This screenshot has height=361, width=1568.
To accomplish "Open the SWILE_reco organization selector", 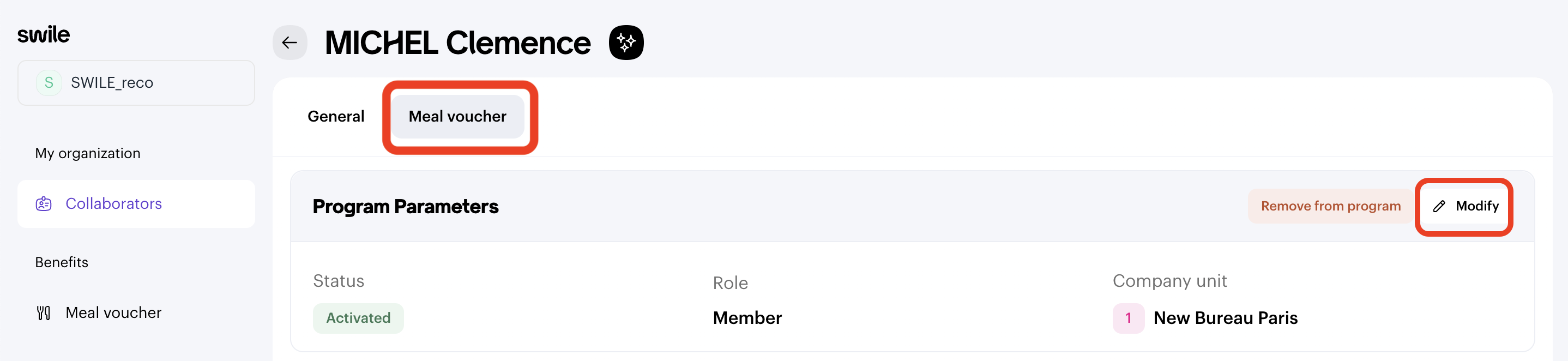I will 136,83.
